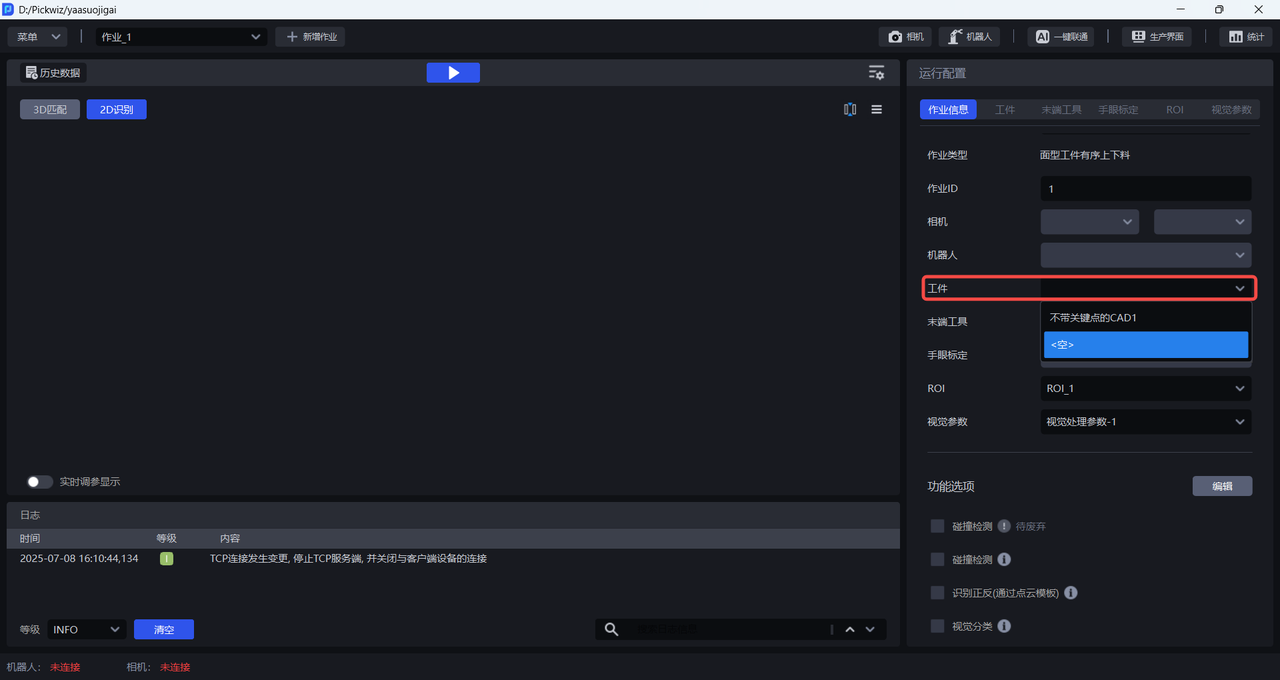
Task: Check 识别正反(通过点云模板) option
Action: (937, 593)
